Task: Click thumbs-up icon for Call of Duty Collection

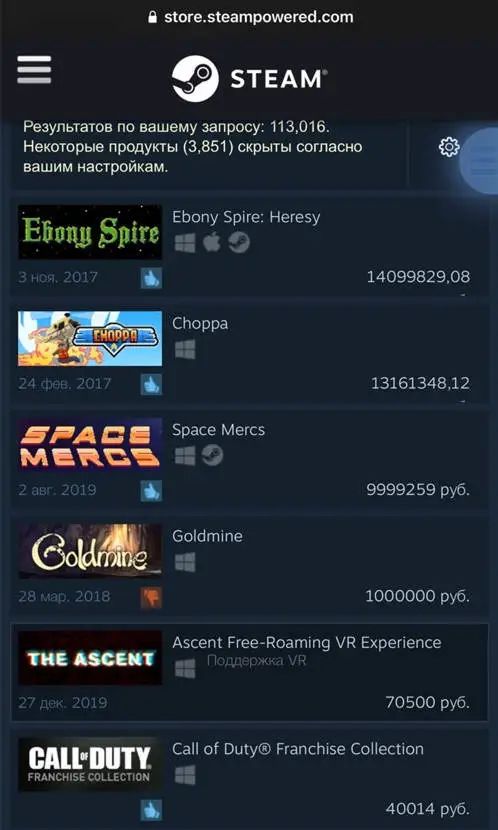Action: tap(151, 810)
